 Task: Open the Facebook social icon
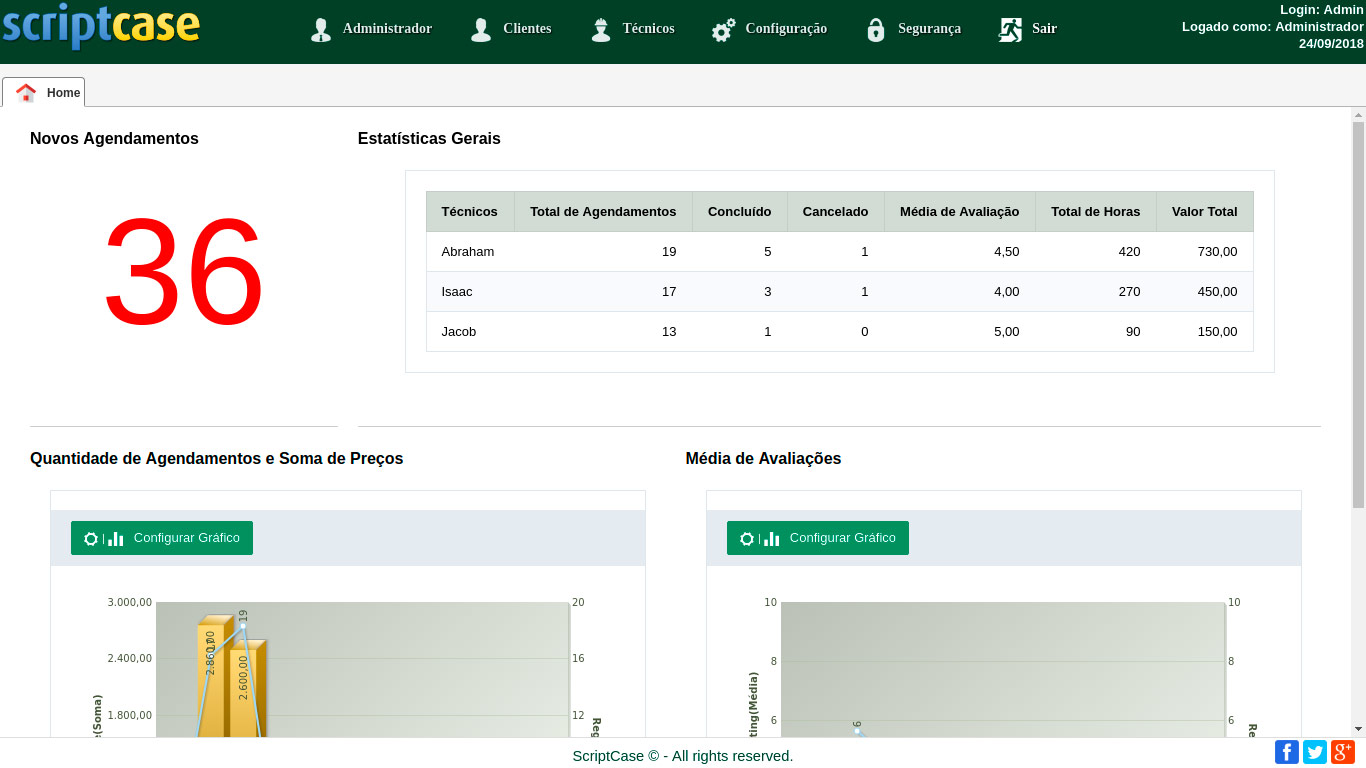pos(1287,752)
